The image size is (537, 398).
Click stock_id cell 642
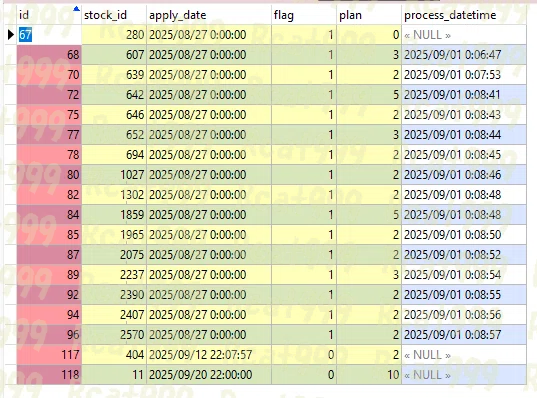click(x=114, y=95)
